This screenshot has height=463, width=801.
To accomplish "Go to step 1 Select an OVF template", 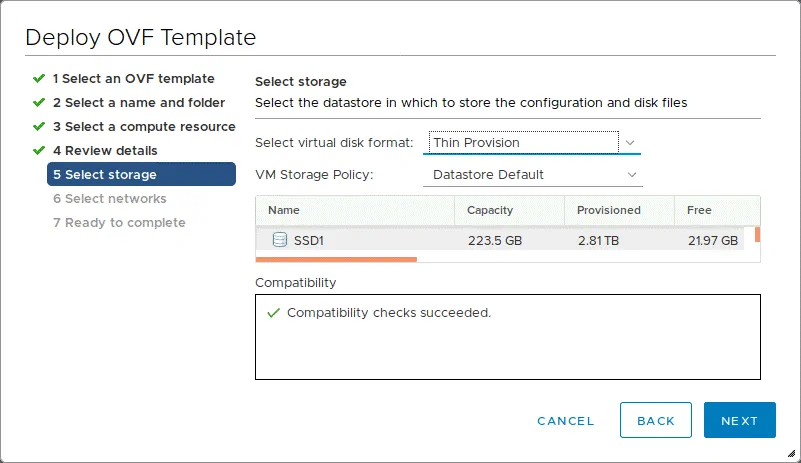I will point(133,78).
